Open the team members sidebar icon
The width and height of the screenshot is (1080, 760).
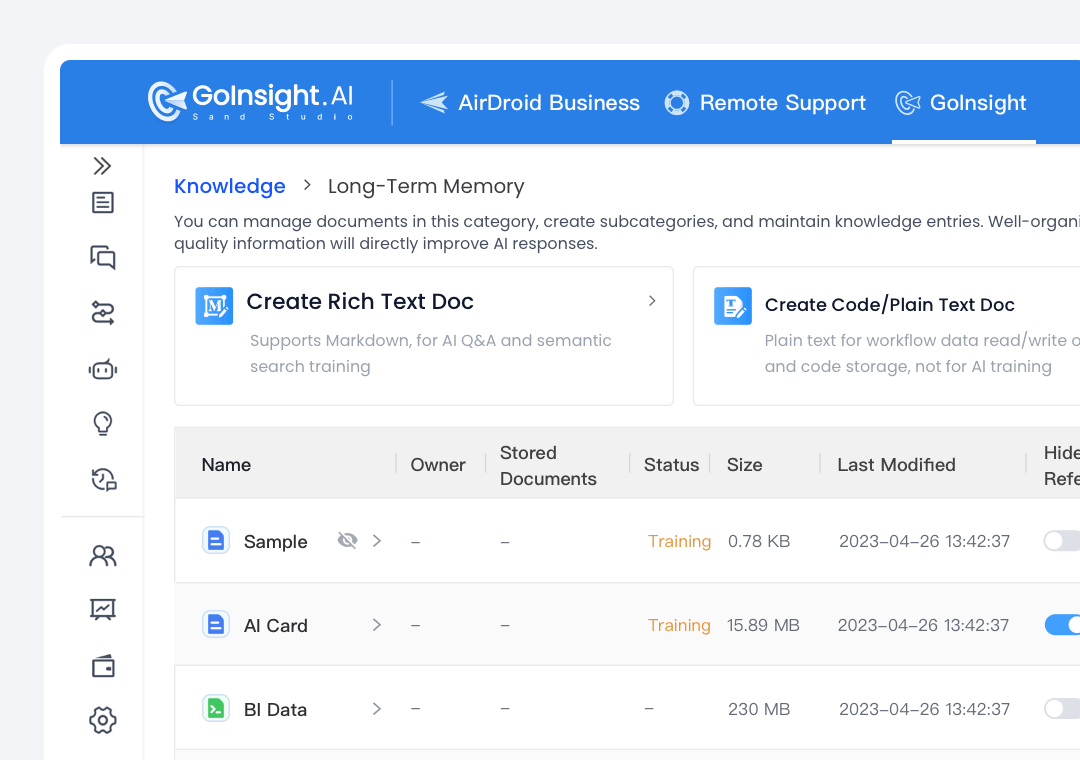[102, 556]
